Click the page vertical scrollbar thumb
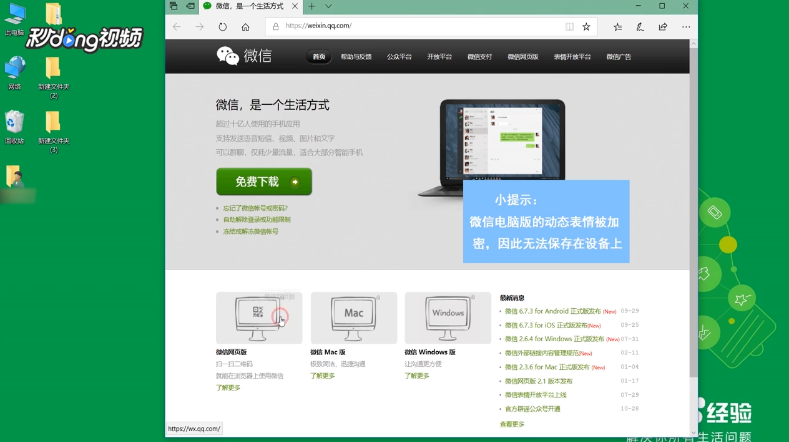Viewport: 789px width, 442px height. pyautogui.click(x=693, y=212)
